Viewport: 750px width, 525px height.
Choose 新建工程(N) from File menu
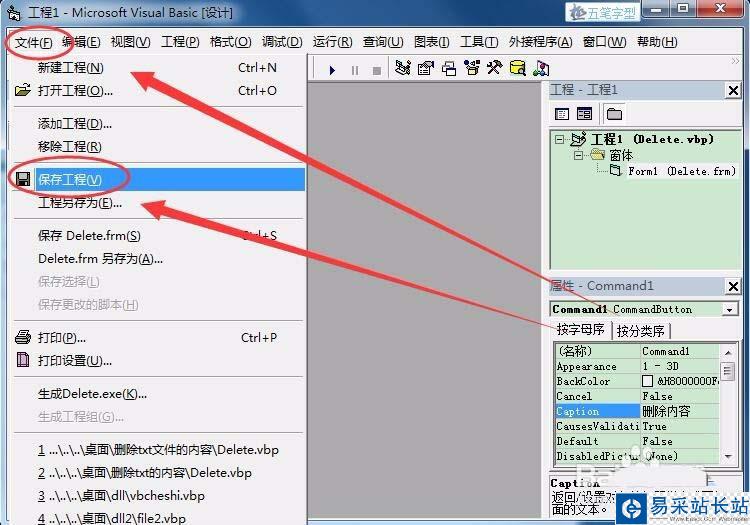pos(158,68)
